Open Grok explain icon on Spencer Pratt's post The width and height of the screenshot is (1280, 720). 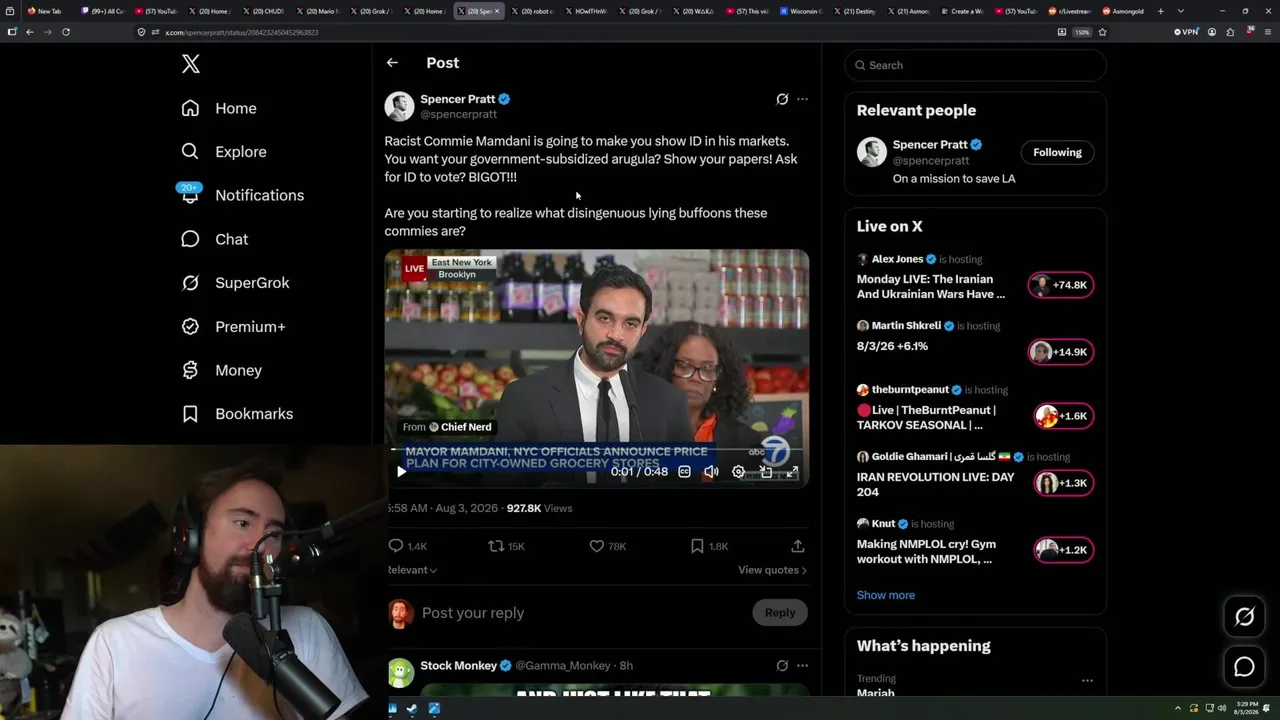click(782, 99)
